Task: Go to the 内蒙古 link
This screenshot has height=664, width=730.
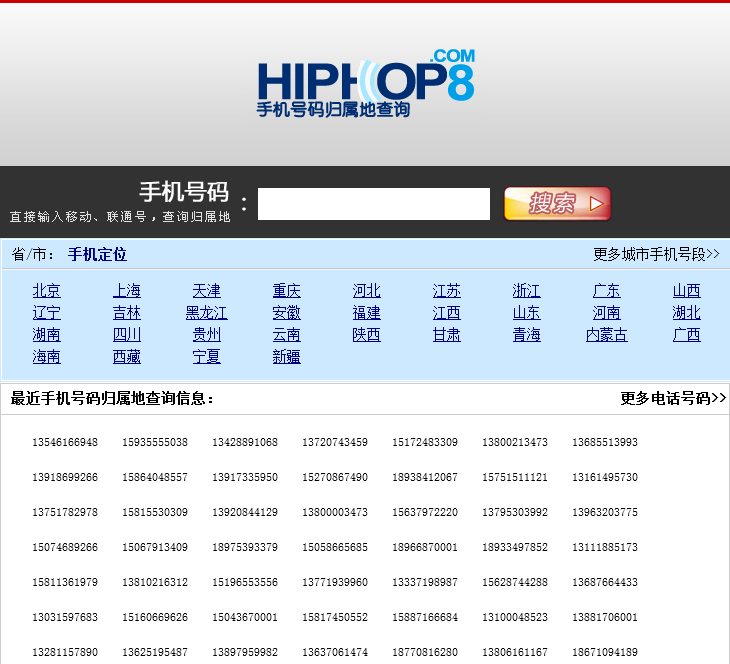Action: (x=607, y=334)
